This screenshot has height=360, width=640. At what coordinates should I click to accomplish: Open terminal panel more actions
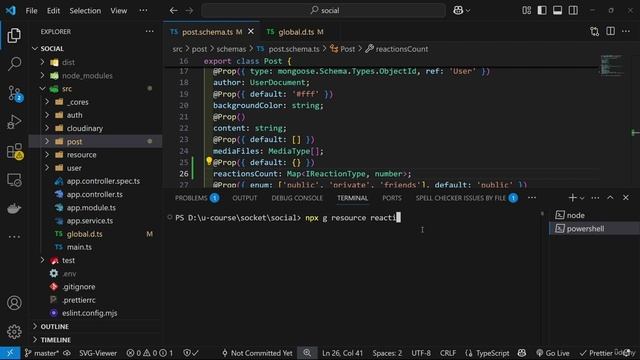click(x=595, y=198)
